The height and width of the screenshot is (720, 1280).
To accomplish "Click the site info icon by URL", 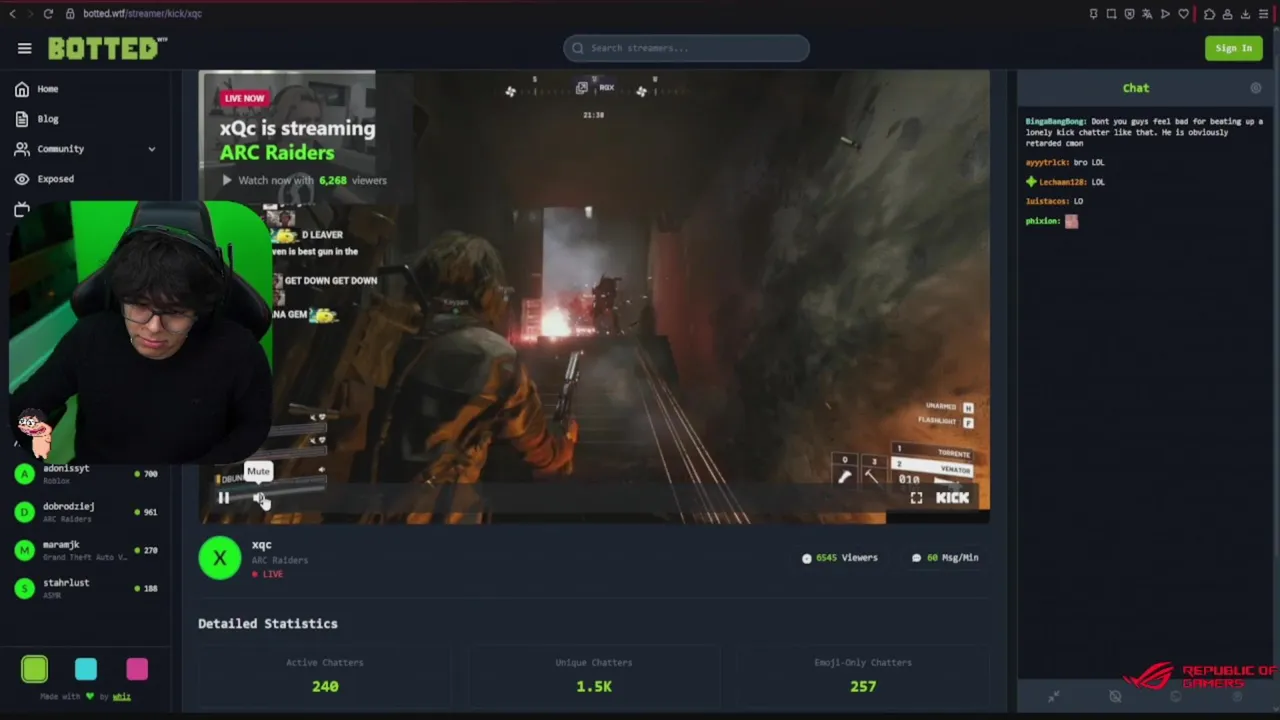I will pyautogui.click(x=70, y=14).
